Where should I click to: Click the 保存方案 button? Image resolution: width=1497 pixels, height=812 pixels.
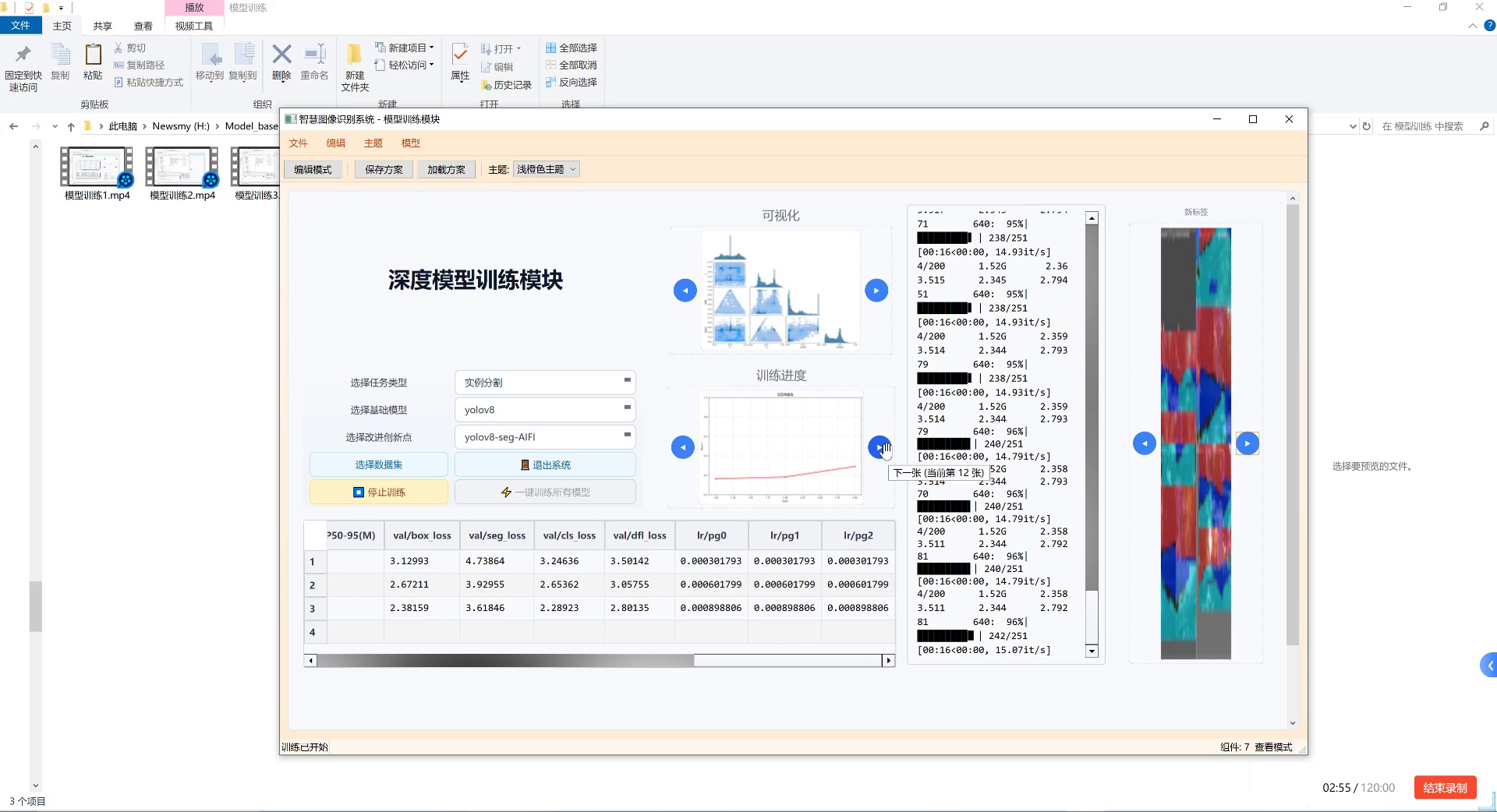pos(384,169)
